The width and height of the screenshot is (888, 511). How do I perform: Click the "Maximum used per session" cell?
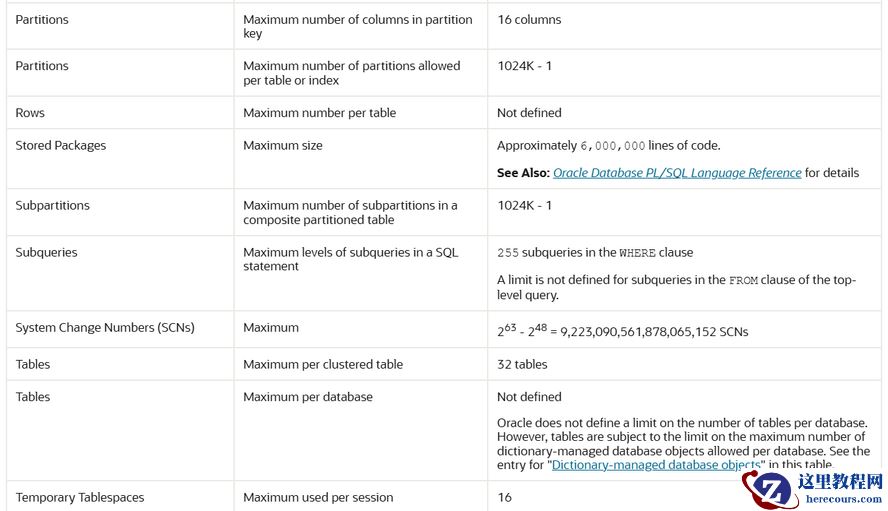coord(318,497)
